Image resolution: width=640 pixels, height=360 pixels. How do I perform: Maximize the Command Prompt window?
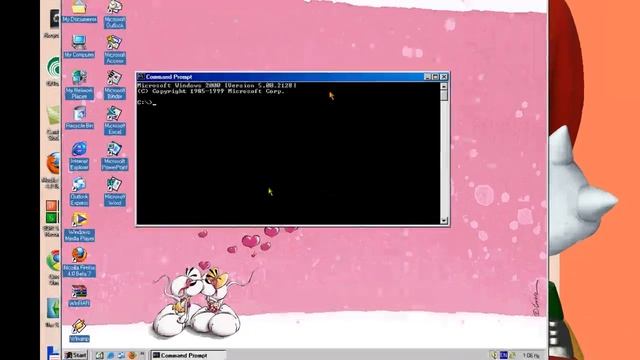coord(435,77)
